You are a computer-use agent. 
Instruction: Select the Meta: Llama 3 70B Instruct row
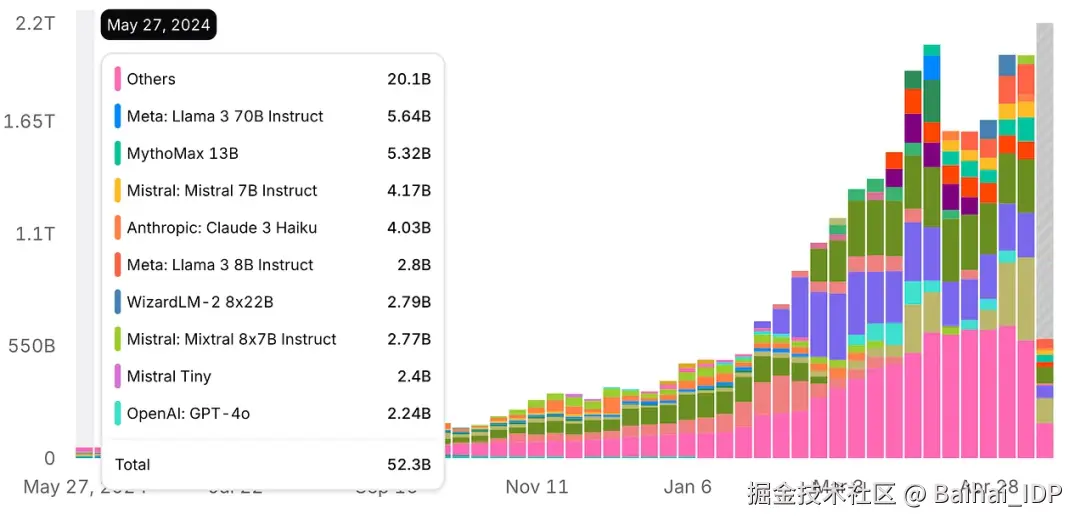(273, 116)
